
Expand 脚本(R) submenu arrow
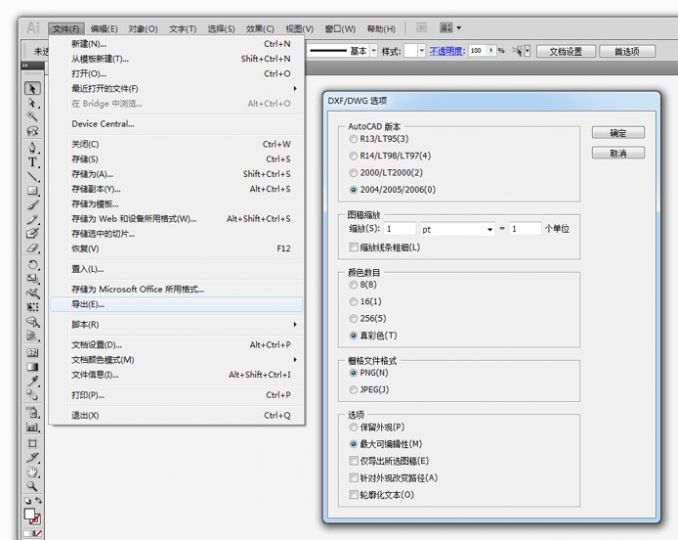[x=295, y=324]
